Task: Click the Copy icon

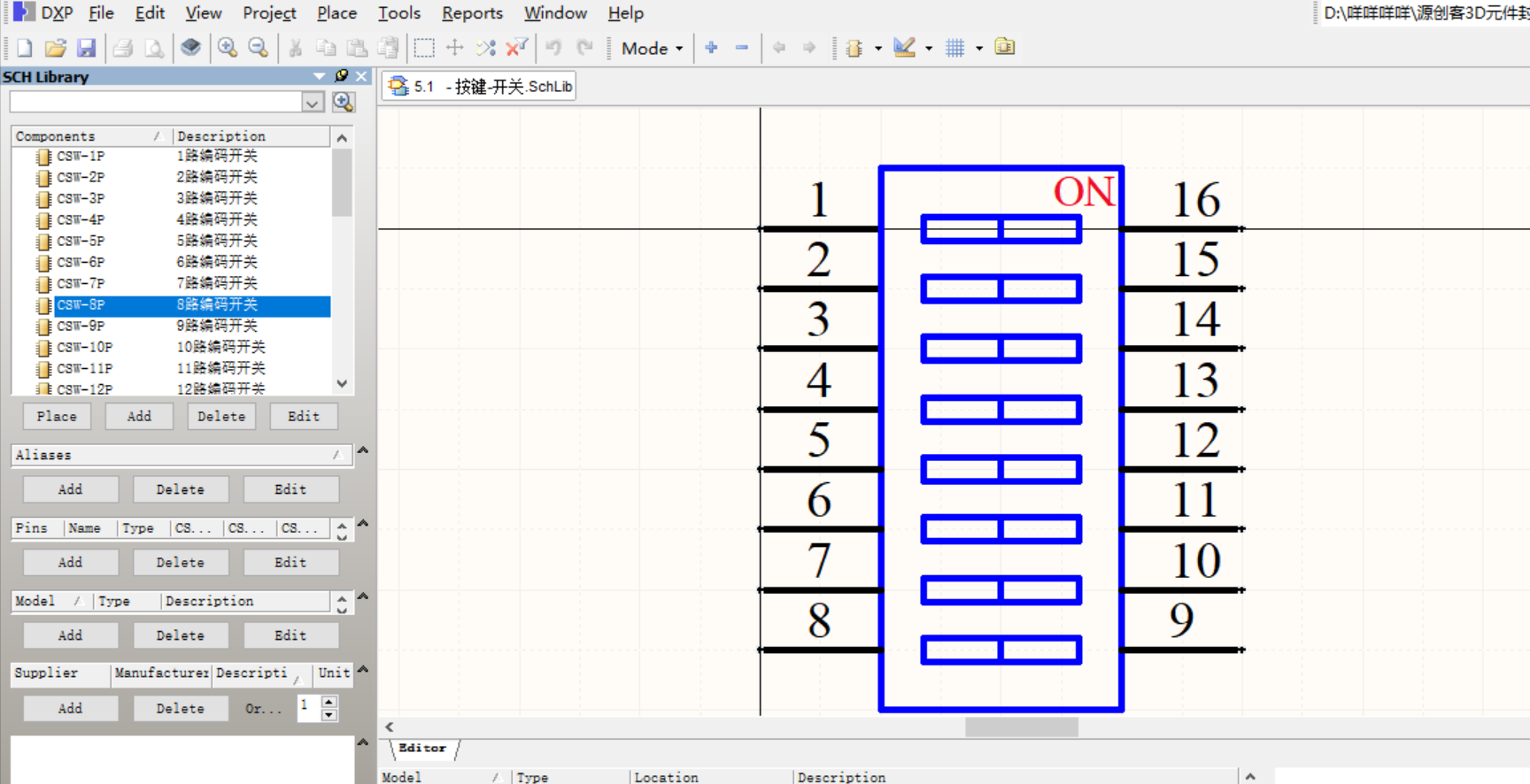Action: [326, 48]
